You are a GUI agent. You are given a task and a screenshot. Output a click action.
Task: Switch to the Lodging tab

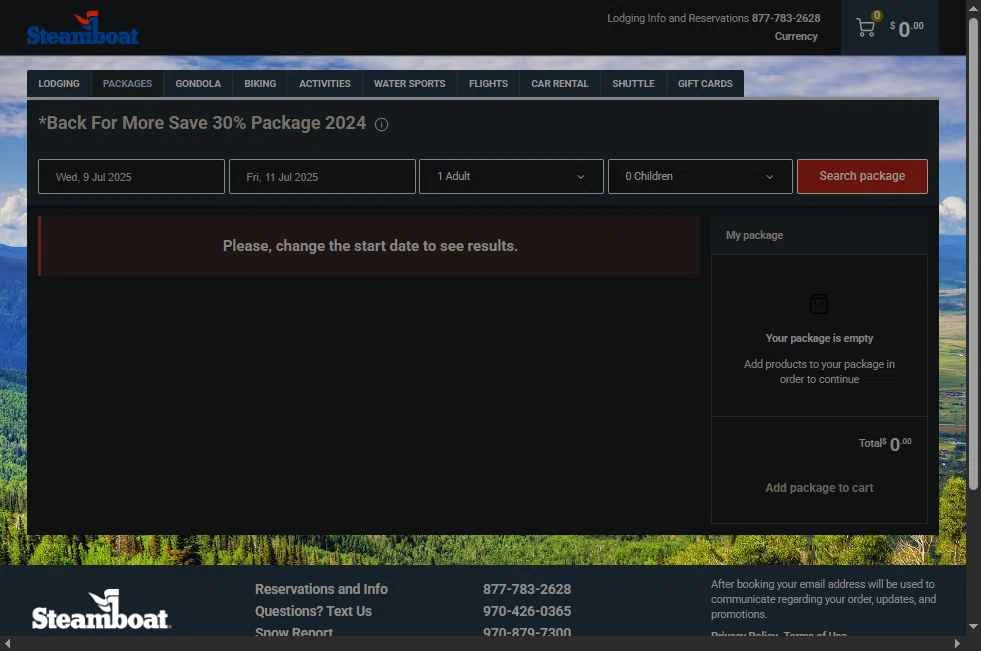pos(59,84)
